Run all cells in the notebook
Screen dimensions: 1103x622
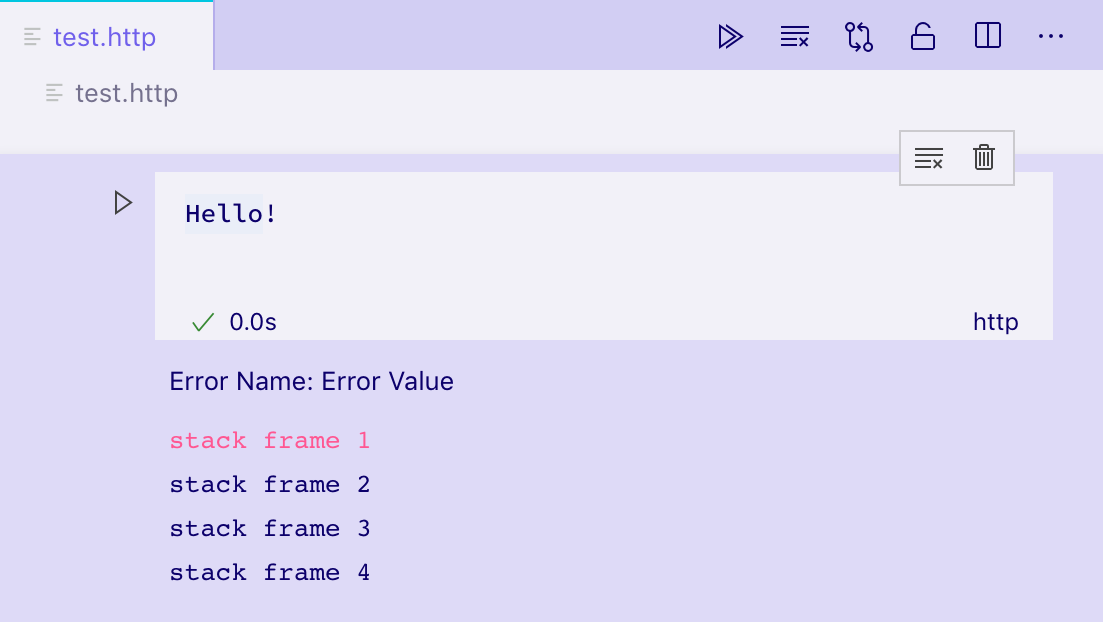(730, 36)
